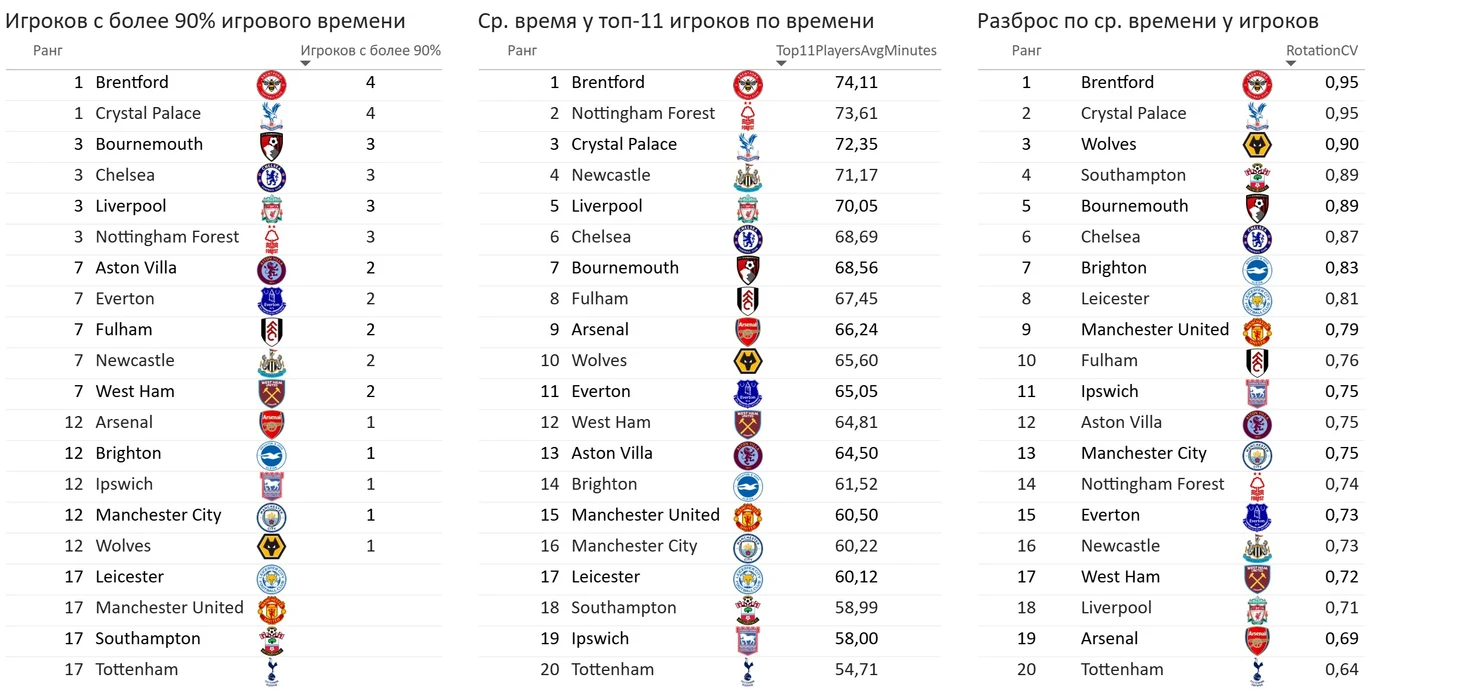Sort by Ранг column in left table
The height and width of the screenshot is (699, 1460).
(48, 50)
